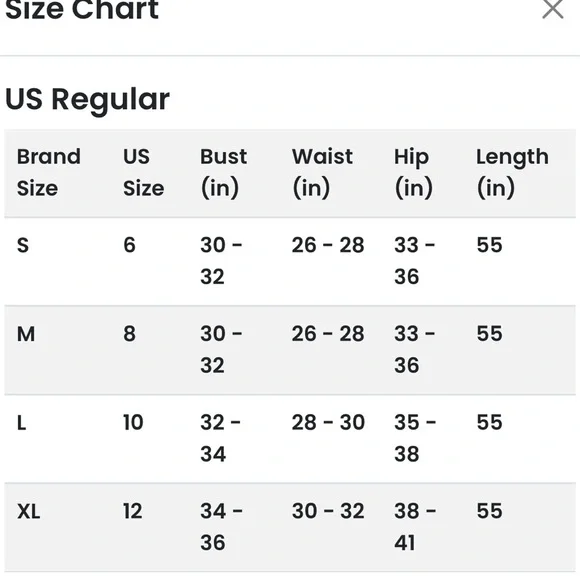The height and width of the screenshot is (580, 580).
Task: Select the M brand size row
Action: click(x=290, y=350)
